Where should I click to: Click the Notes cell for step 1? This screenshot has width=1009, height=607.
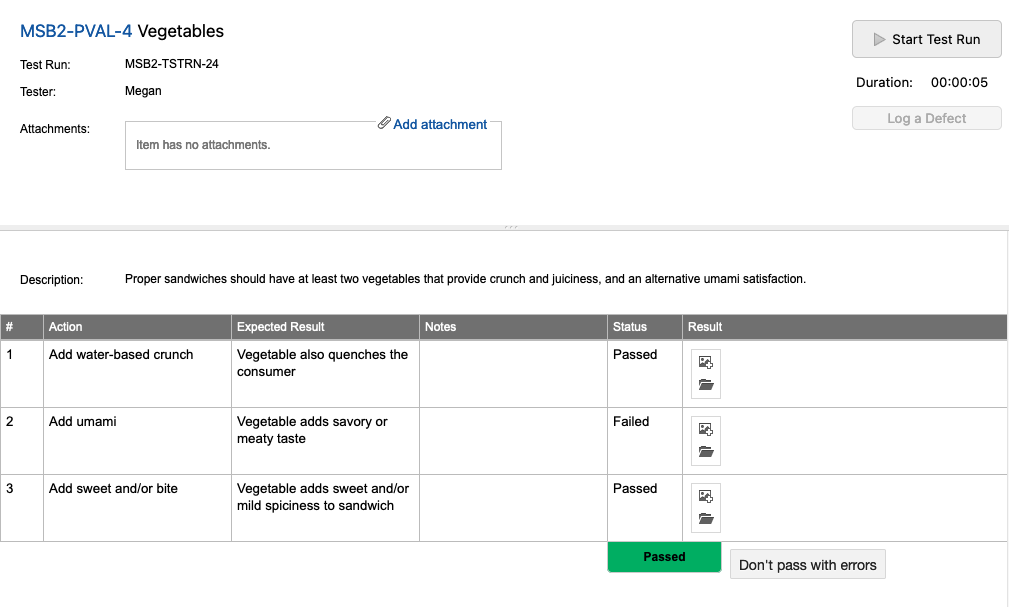click(x=513, y=373)
